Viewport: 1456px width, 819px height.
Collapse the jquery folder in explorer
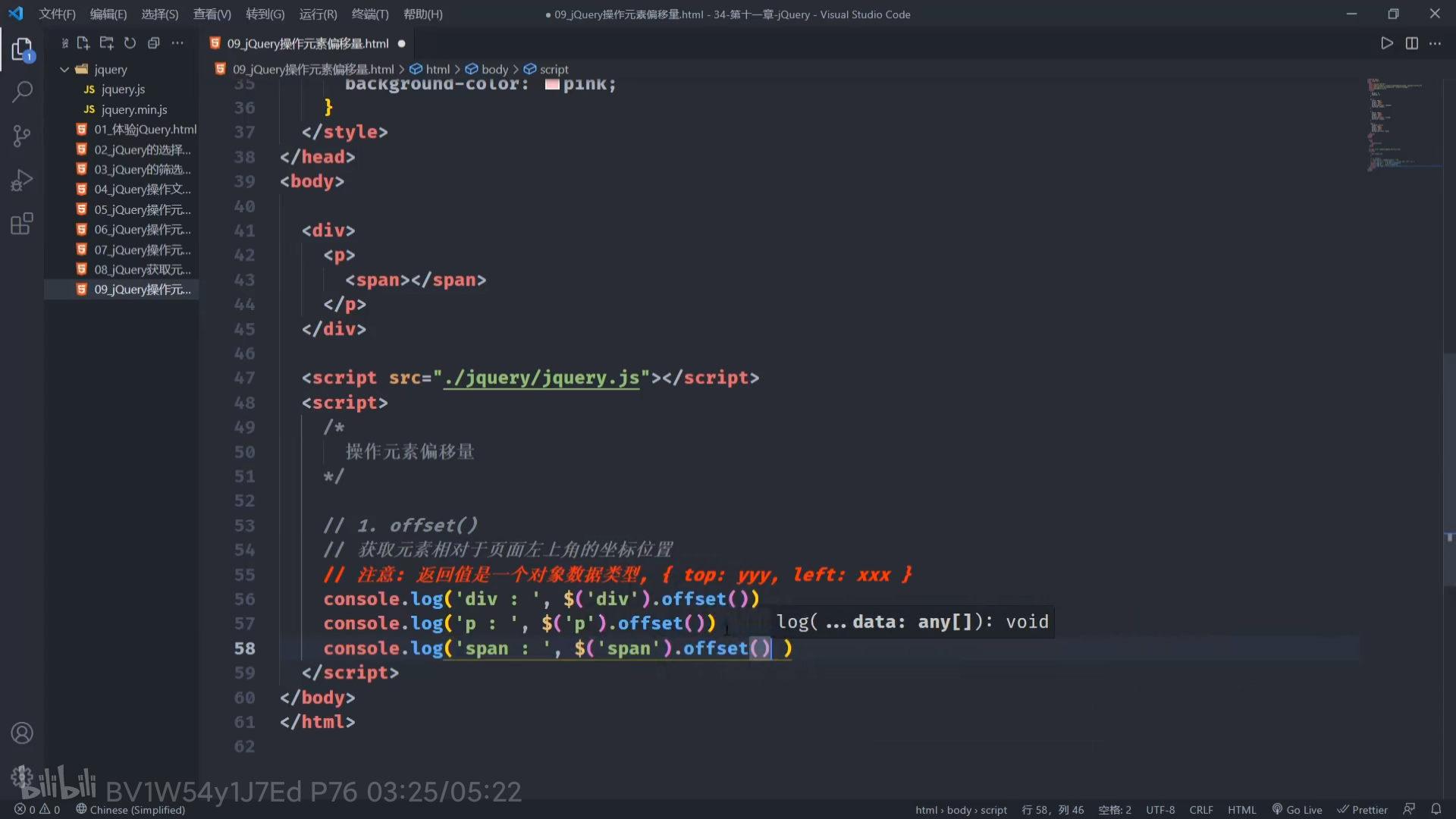coord(65,69)
